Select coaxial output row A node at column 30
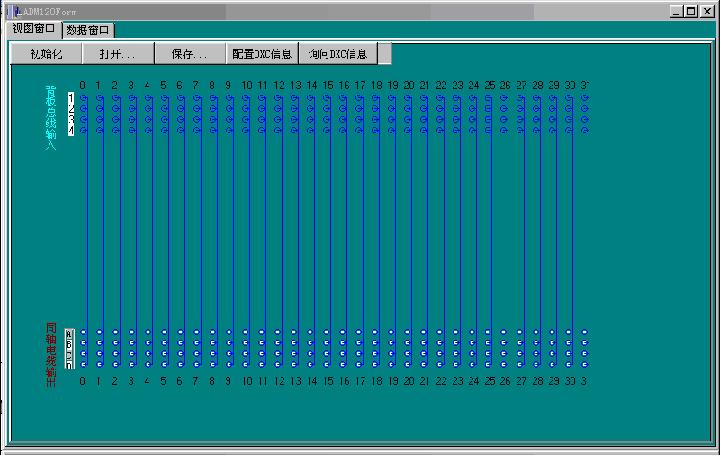This screenshot has height=457, width=721. pyautogui.click(x=569, y=332)
